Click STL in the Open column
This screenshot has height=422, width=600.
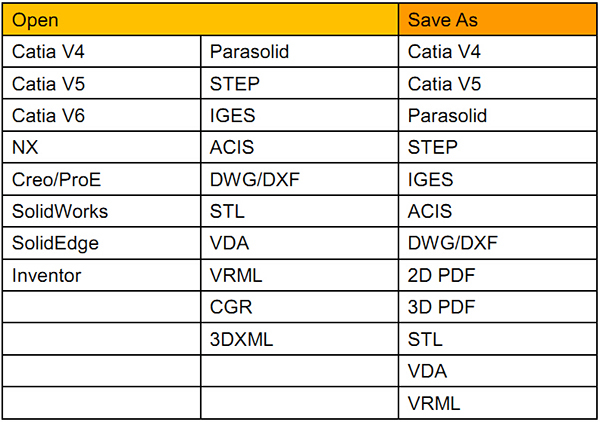(300, 211)
